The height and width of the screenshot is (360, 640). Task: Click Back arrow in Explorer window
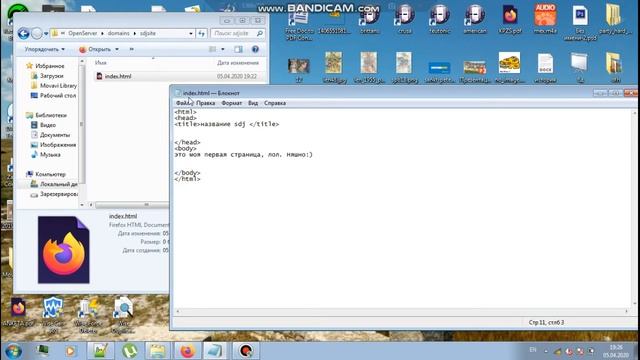click(x=23, y=33)
